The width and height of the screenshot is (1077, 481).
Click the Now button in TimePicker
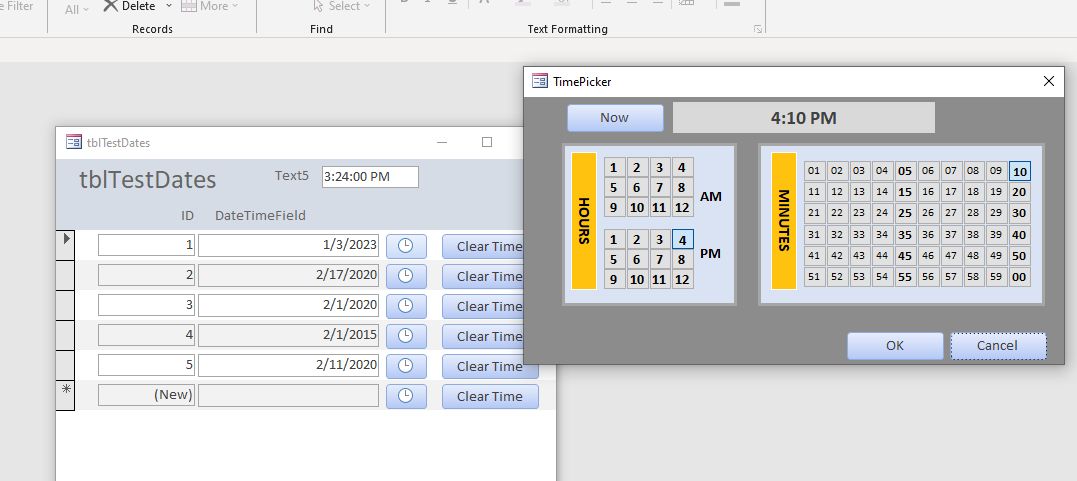[615, 118]
